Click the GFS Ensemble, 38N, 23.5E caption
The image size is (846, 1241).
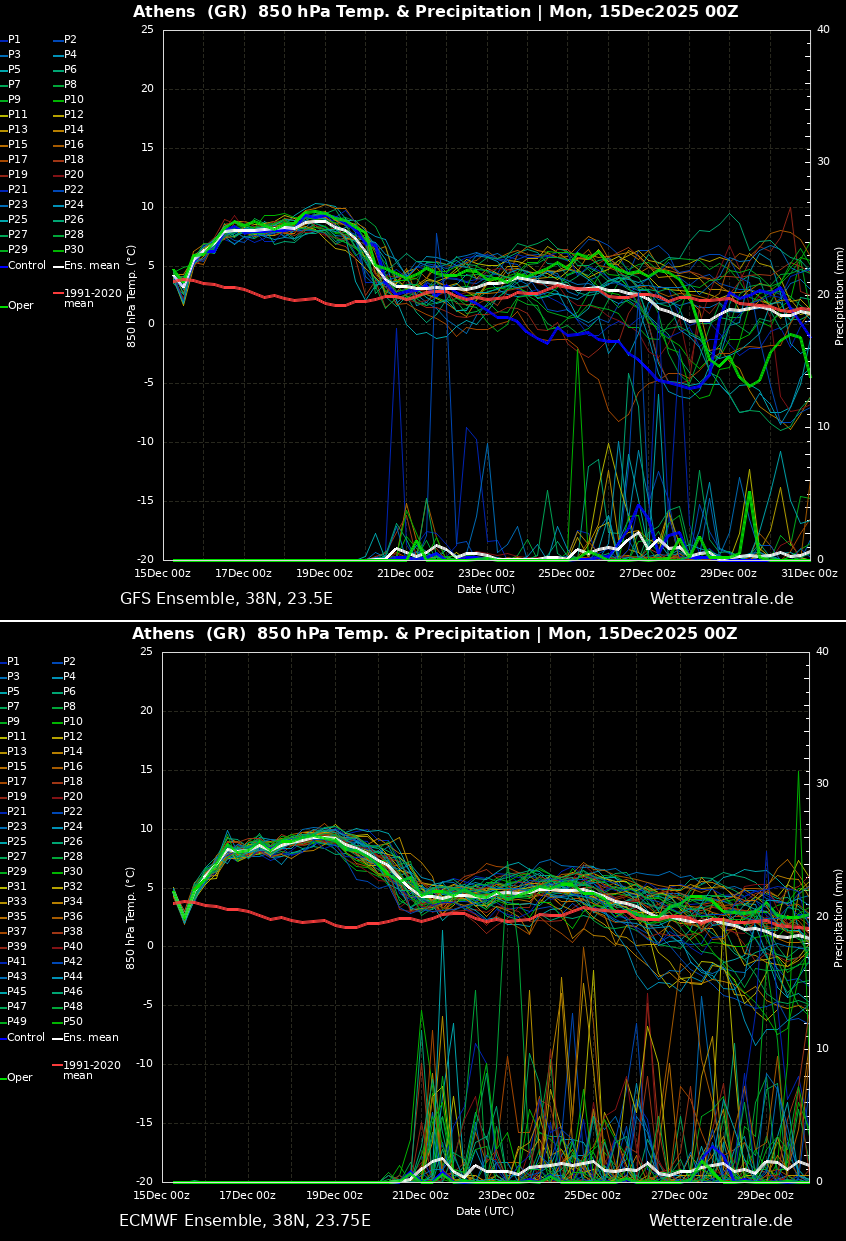pos(226,599)
